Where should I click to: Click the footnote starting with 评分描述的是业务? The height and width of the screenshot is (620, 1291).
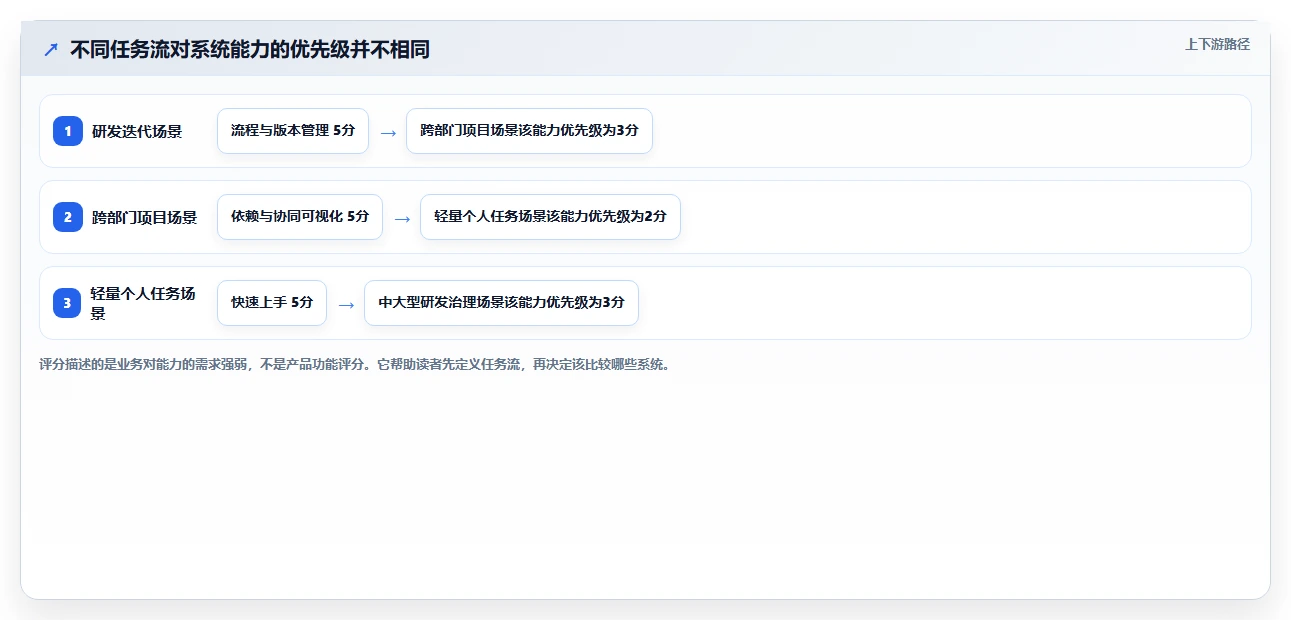356,364
